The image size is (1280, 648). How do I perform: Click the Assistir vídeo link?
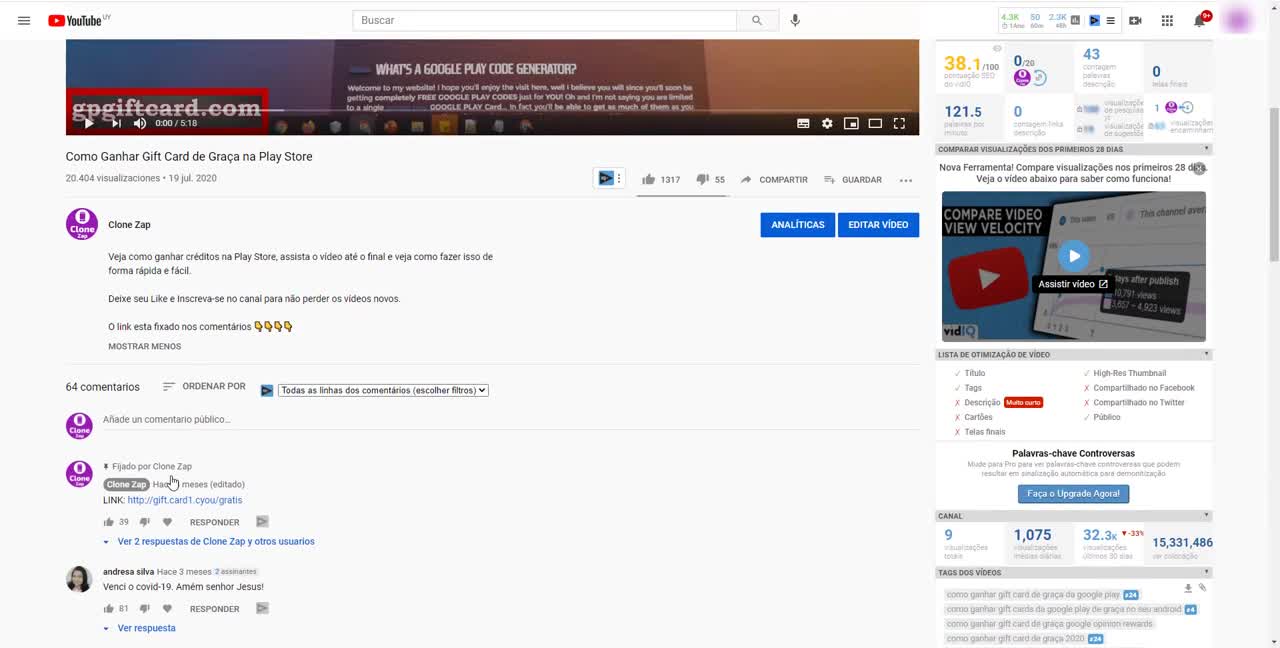click(1073, 284)
